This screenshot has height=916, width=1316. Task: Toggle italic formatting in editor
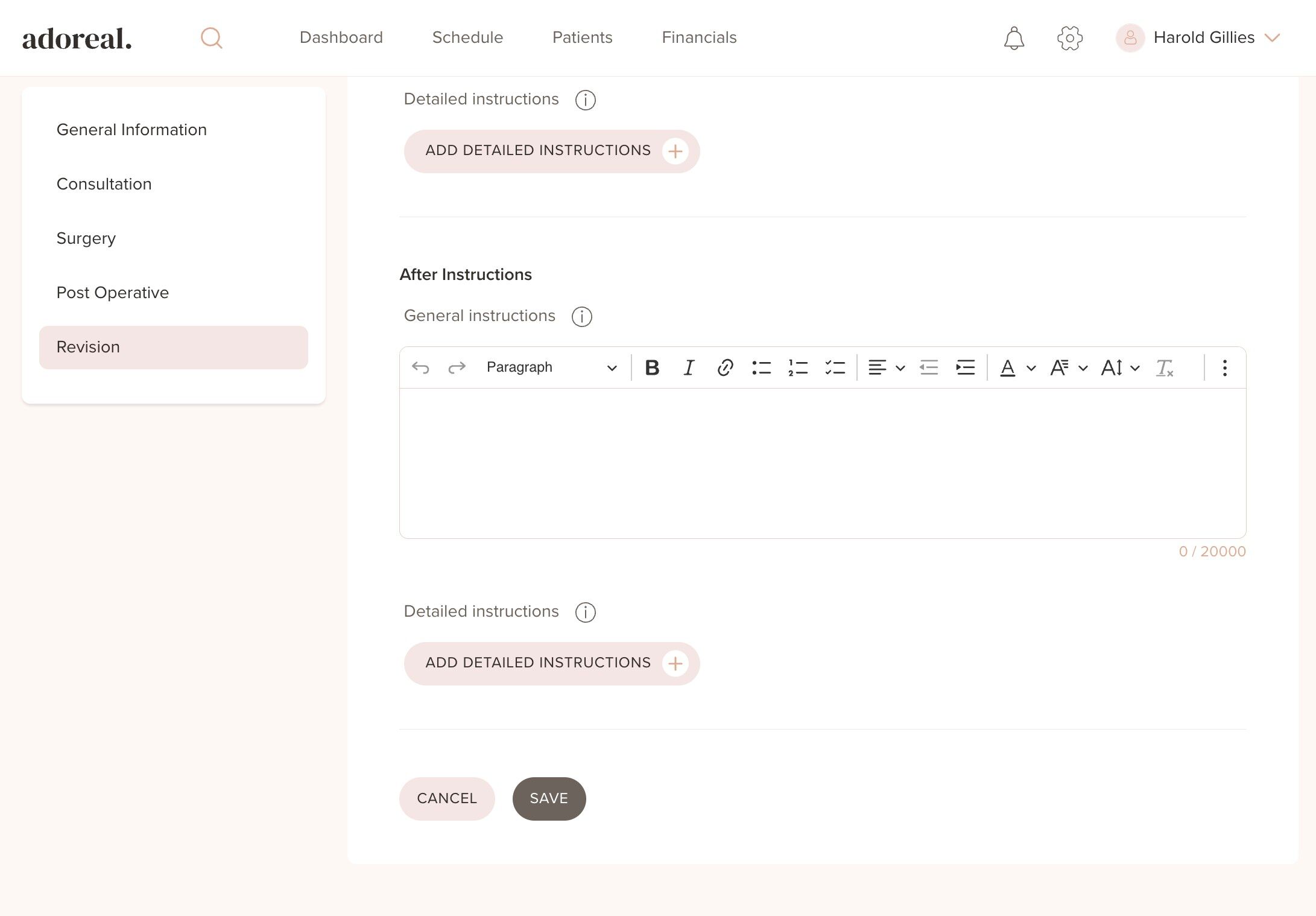[x=688, y=367]
